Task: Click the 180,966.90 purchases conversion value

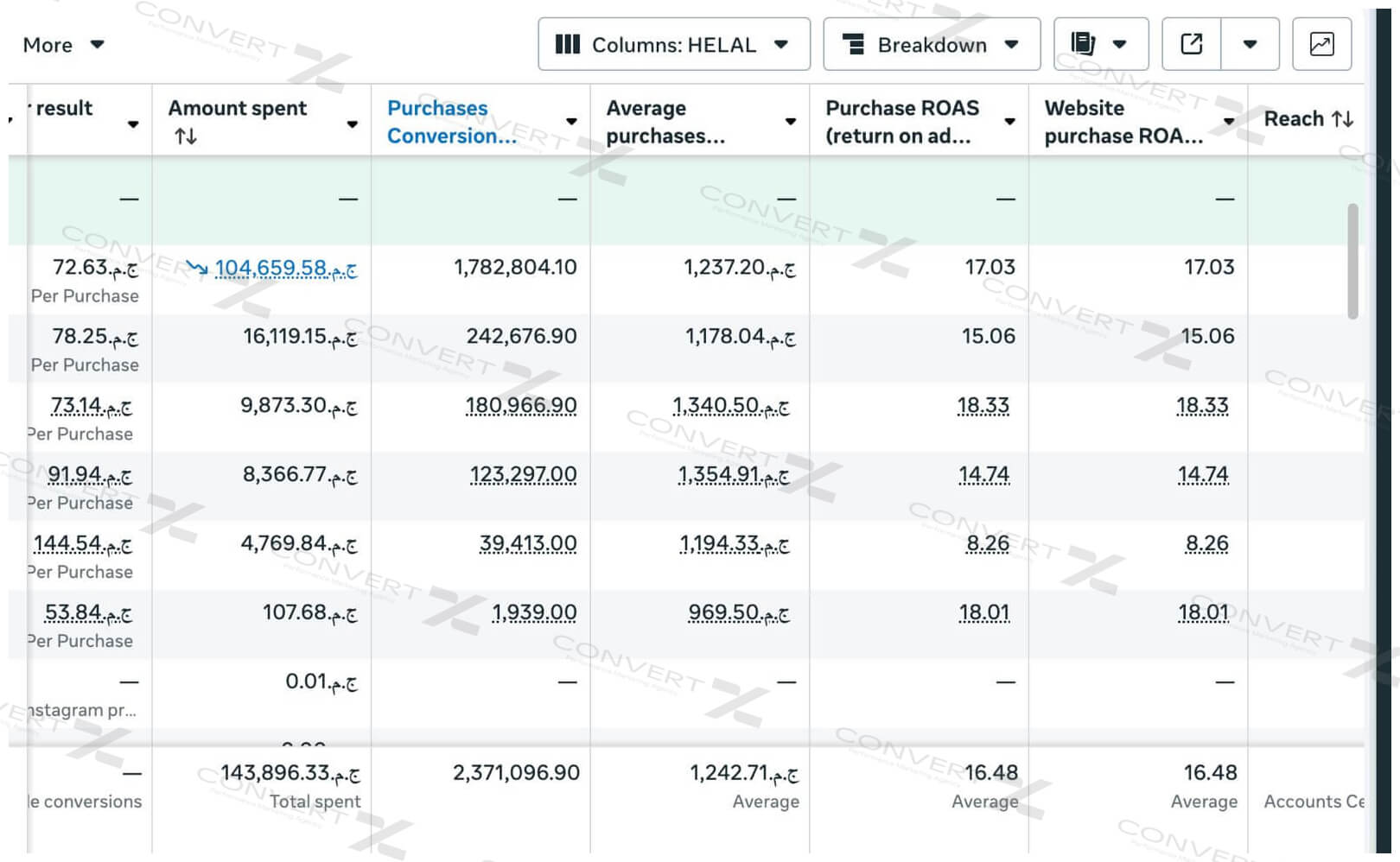Action: coord(520,406)
